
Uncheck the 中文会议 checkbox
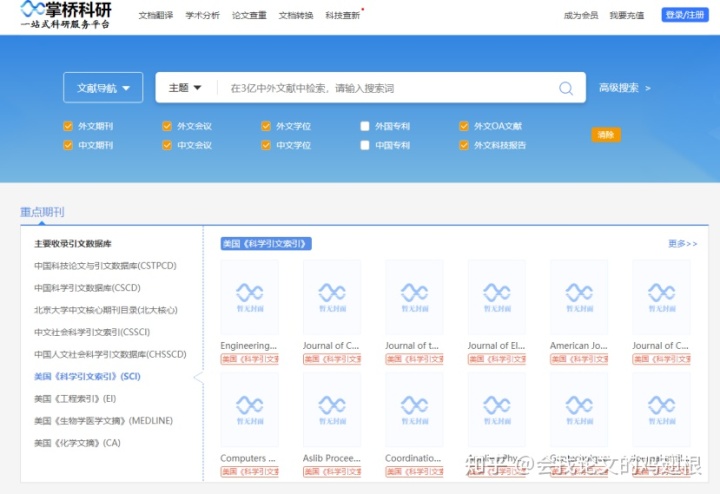167,145
